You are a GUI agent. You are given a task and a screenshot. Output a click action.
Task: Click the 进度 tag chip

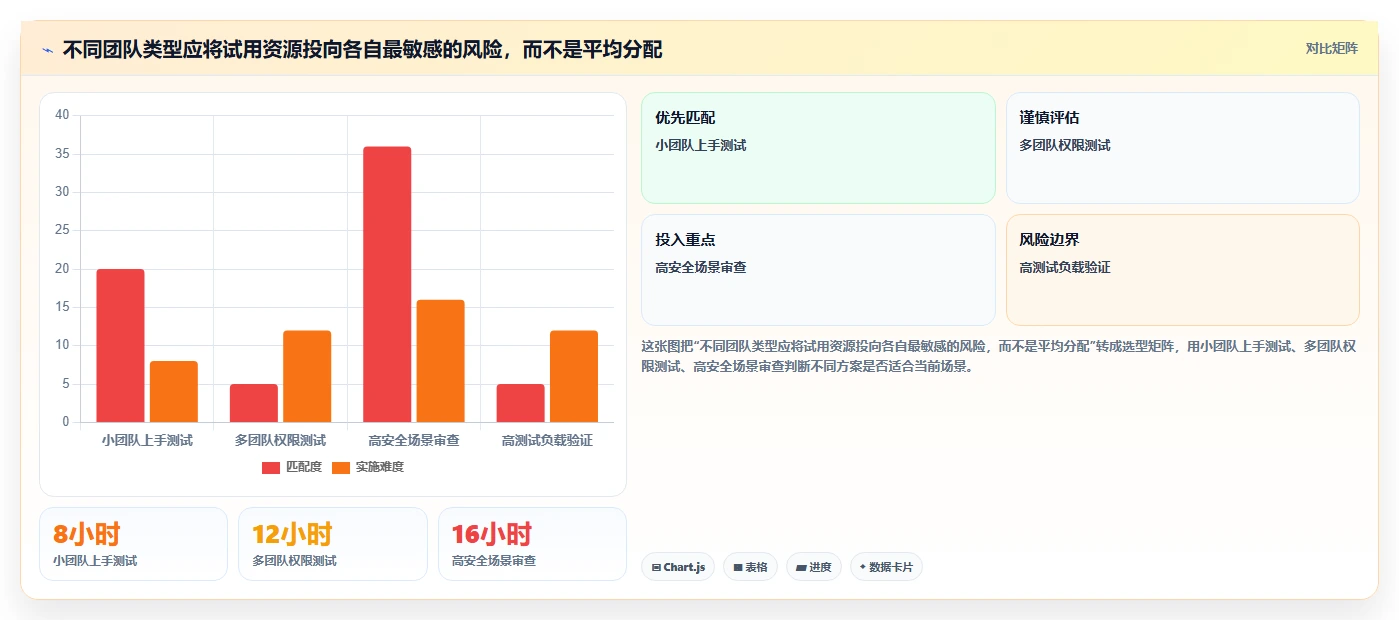[x=814, y=567]
